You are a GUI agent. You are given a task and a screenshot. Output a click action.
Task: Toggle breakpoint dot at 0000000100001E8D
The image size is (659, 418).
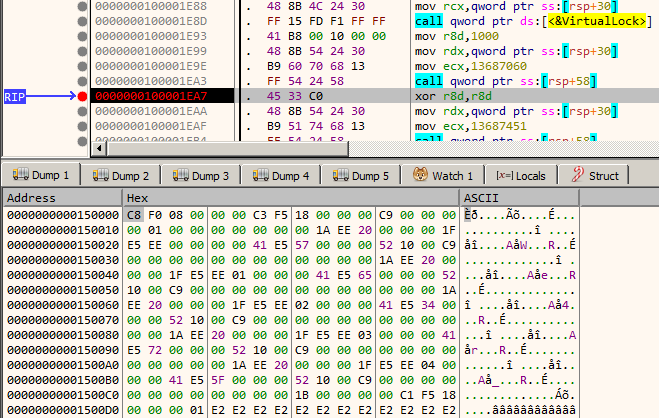[x=82, y=21]
